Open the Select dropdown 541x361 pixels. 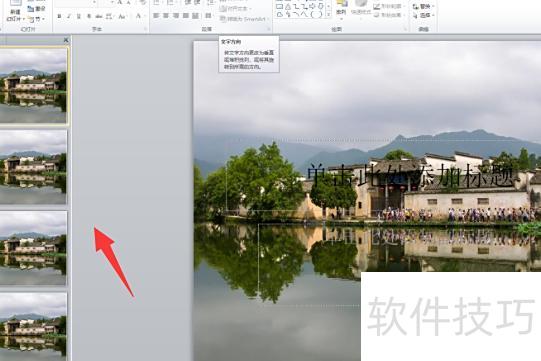pyautogui.click(x=423, y=16)
